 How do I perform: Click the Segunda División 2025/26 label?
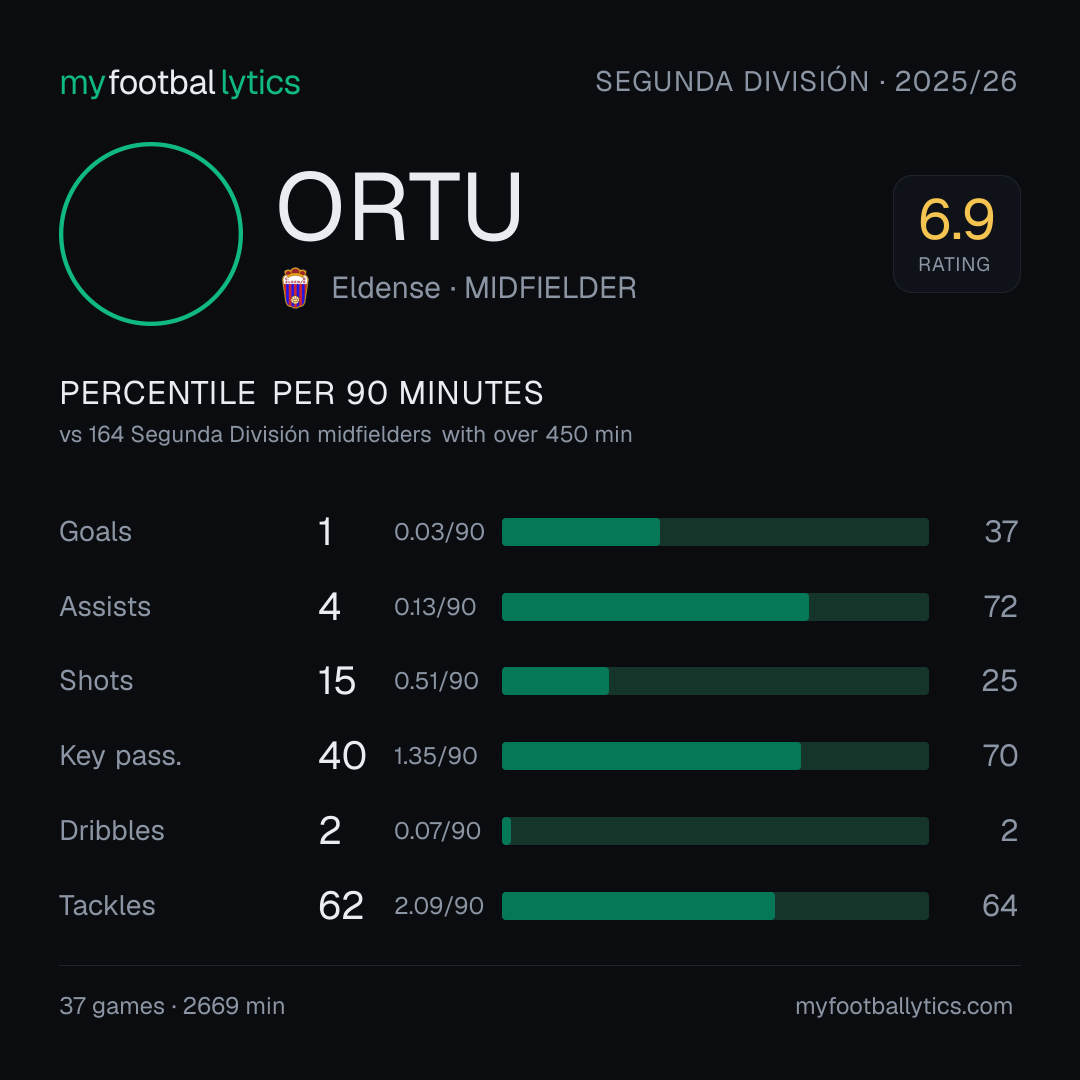pyautogui.click(x=806, y=82)
